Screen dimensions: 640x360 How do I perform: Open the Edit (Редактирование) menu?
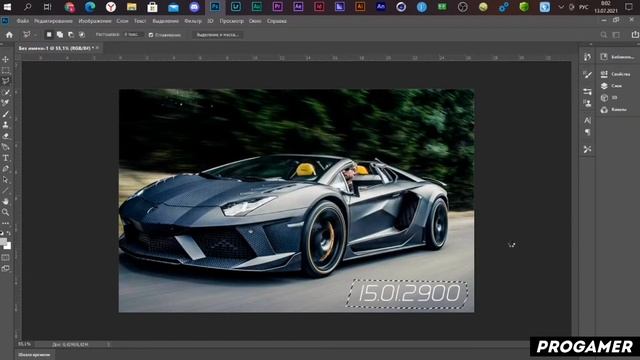[53, 21]
